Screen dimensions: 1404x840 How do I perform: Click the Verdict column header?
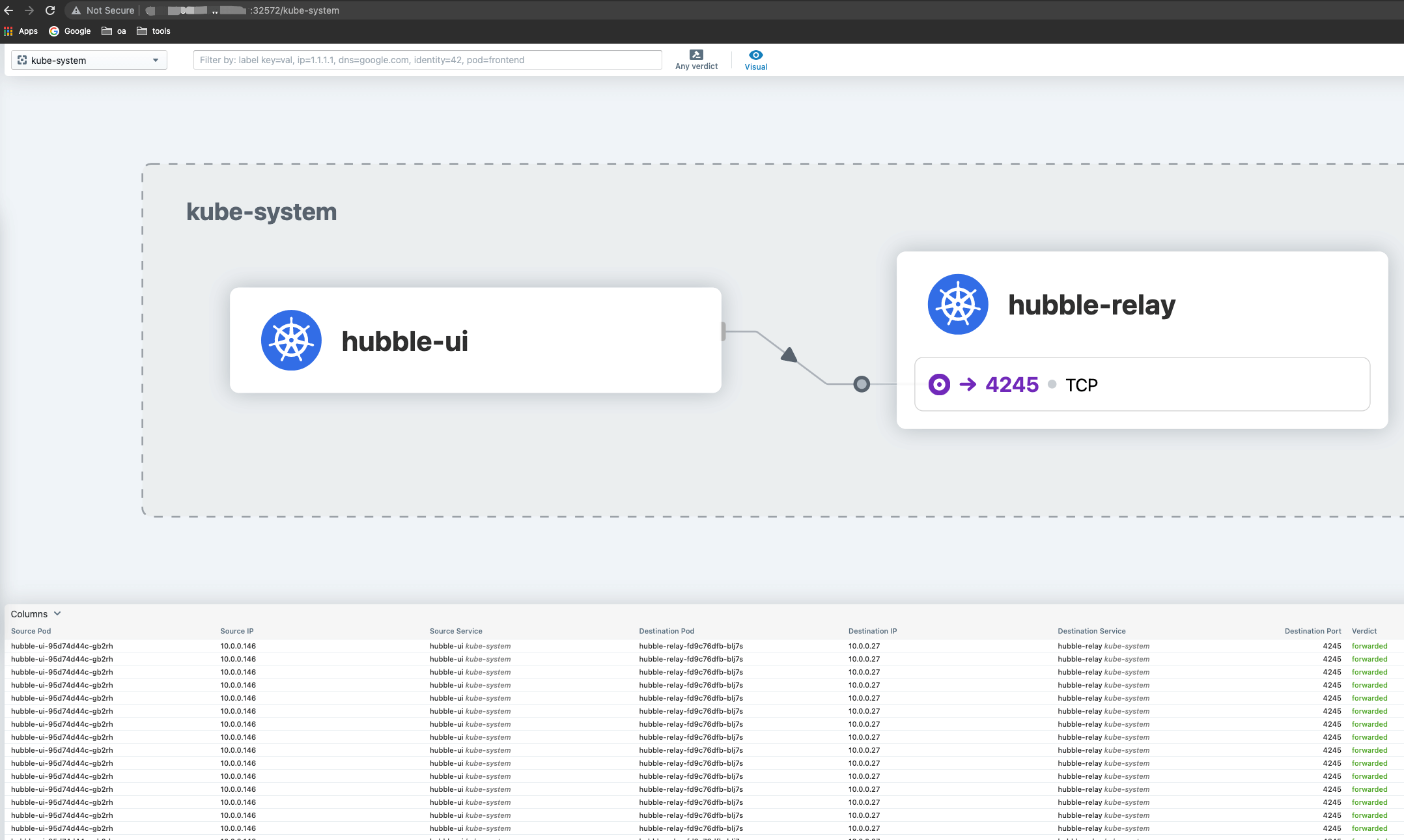[x=1364, y=631]
